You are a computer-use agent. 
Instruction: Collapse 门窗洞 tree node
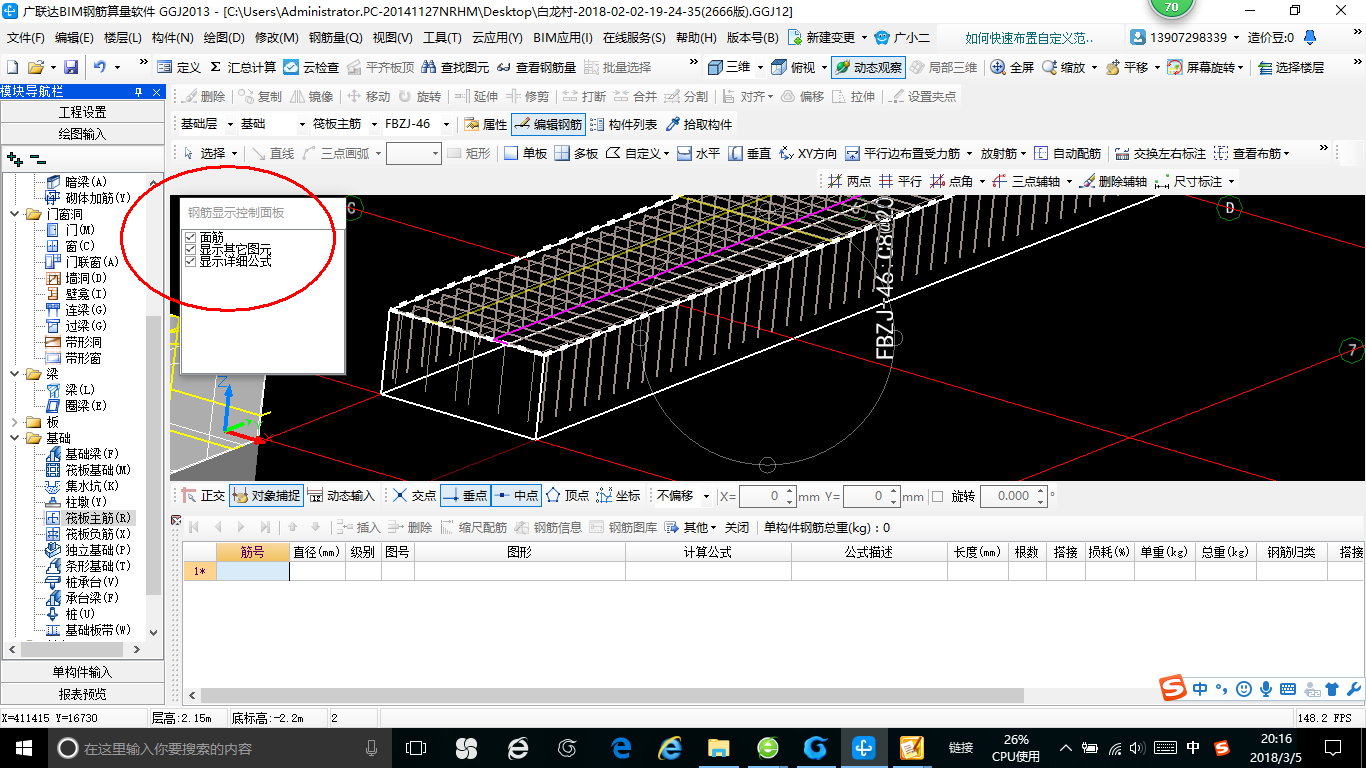click(14, 214)
